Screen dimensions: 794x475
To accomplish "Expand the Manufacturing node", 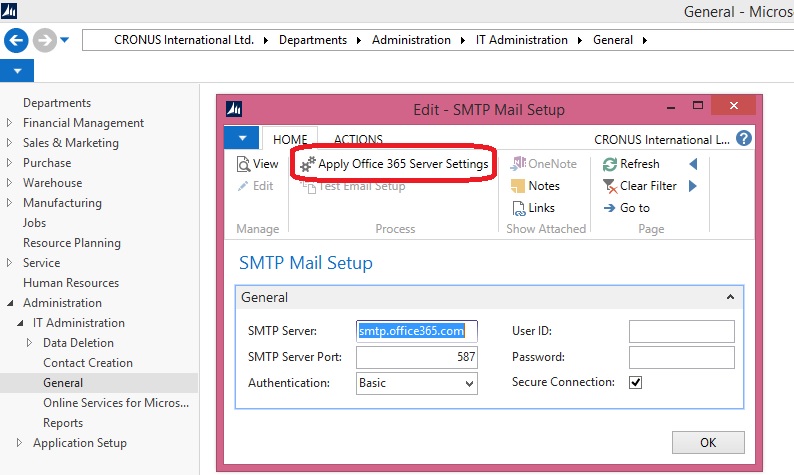I will click(x=9, y=203).
